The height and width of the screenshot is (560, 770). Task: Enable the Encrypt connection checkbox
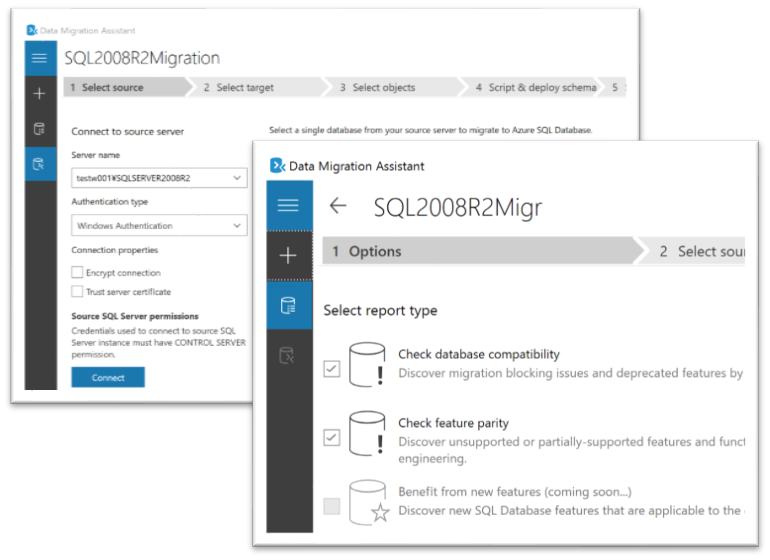(x=78, y=272)
